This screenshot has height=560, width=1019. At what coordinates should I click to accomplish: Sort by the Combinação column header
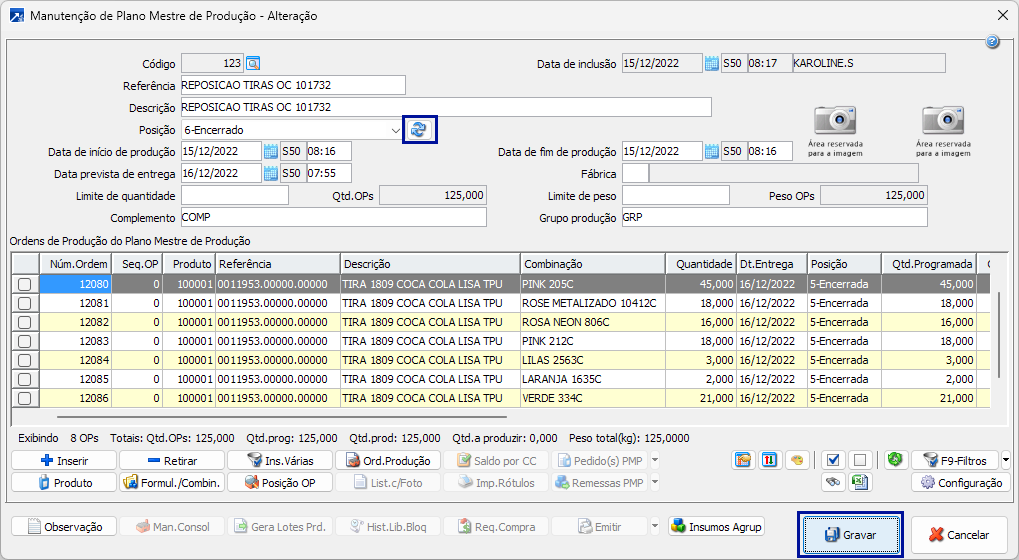point(590,264)
